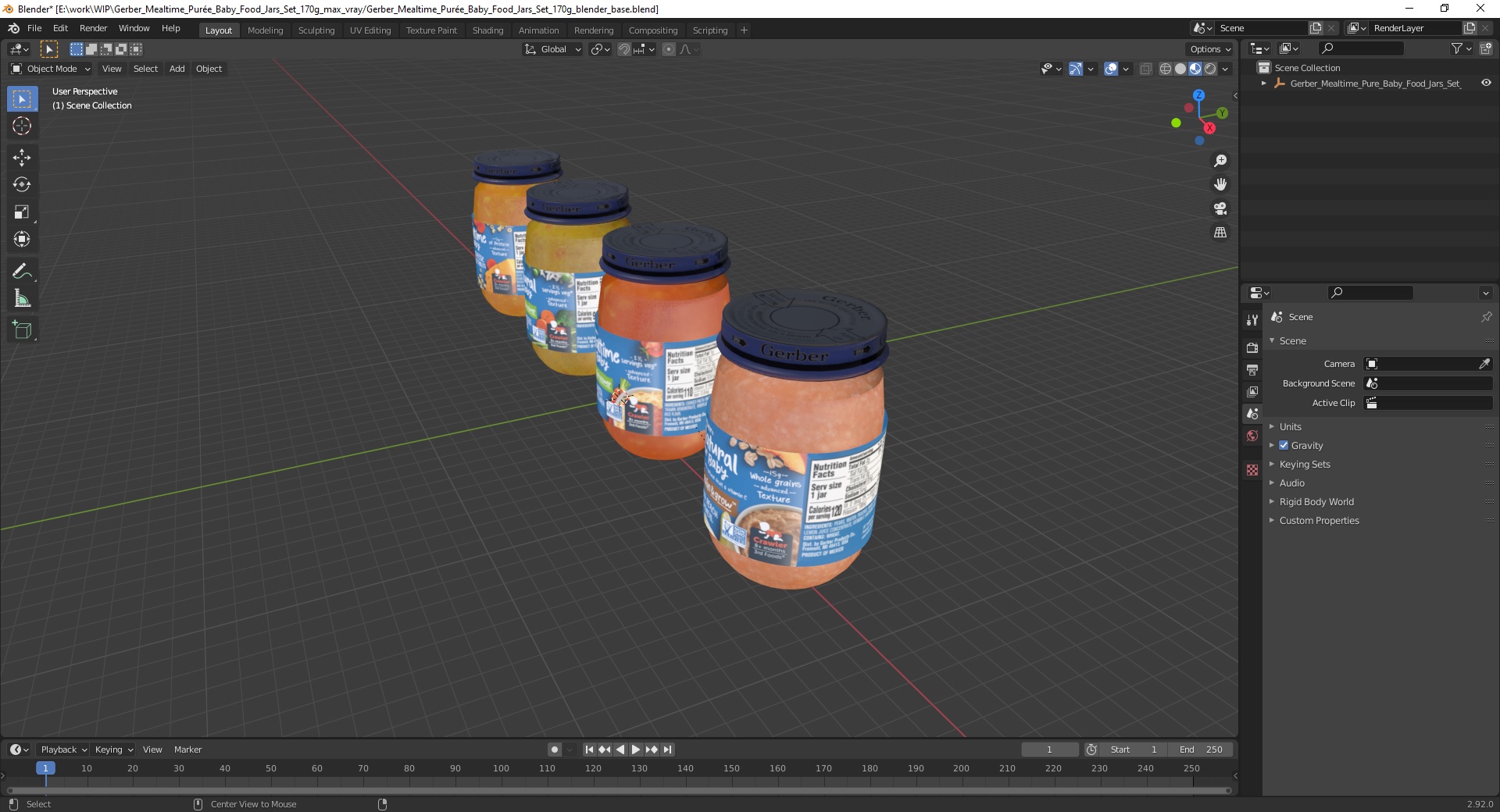Select the Annotate pencil tool
This screenshot has height=812, width=1500.
(22, 271)
